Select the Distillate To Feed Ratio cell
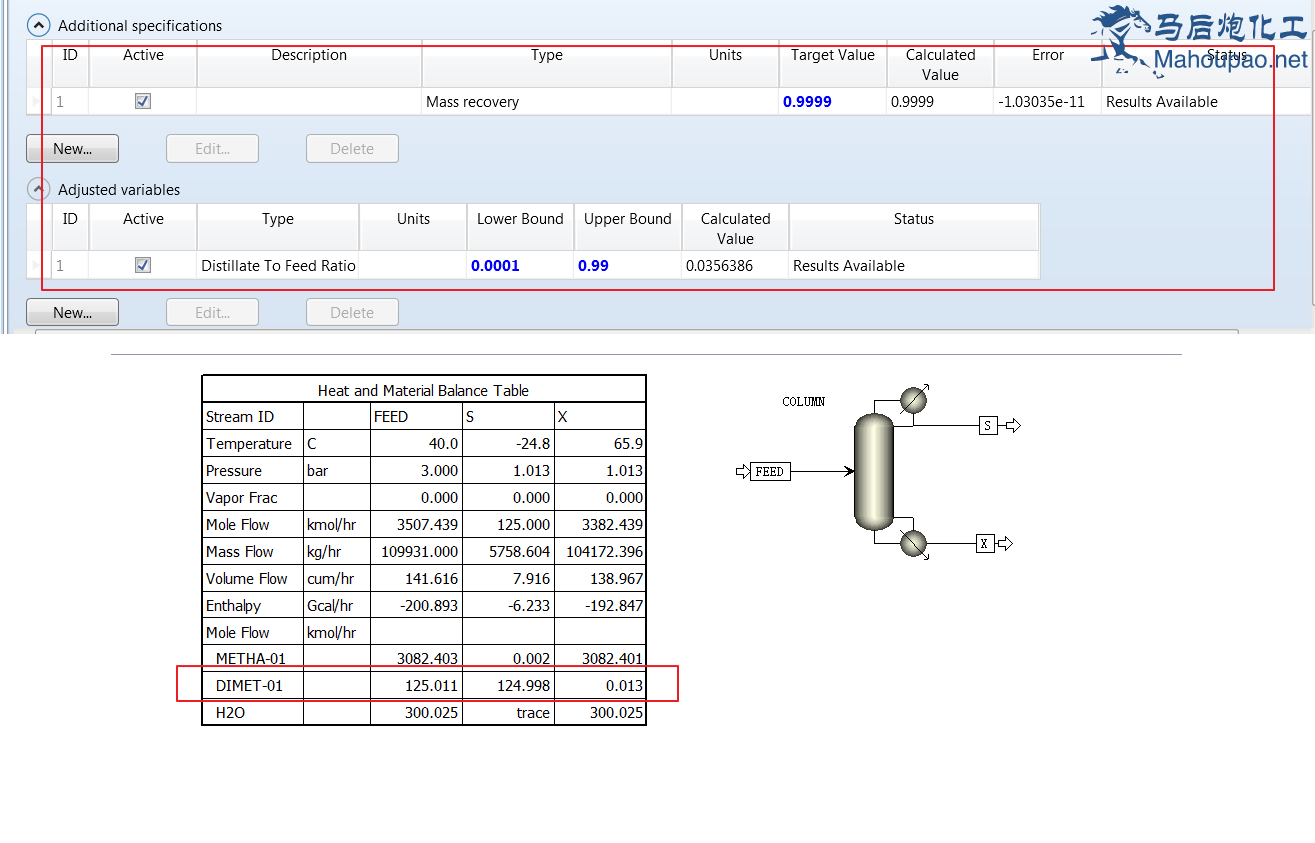 [278, 265]
